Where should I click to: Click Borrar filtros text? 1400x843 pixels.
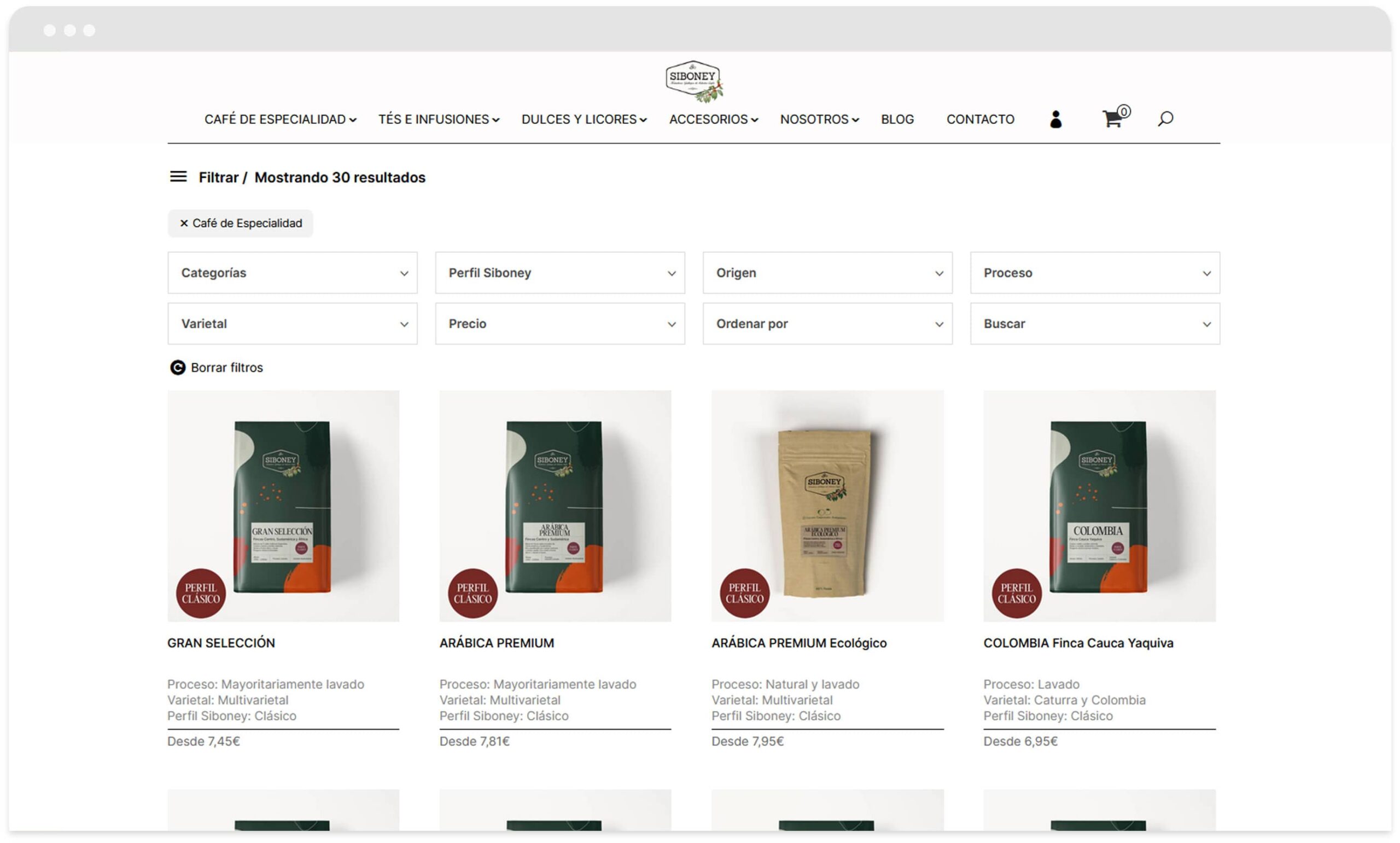point(226,368)
